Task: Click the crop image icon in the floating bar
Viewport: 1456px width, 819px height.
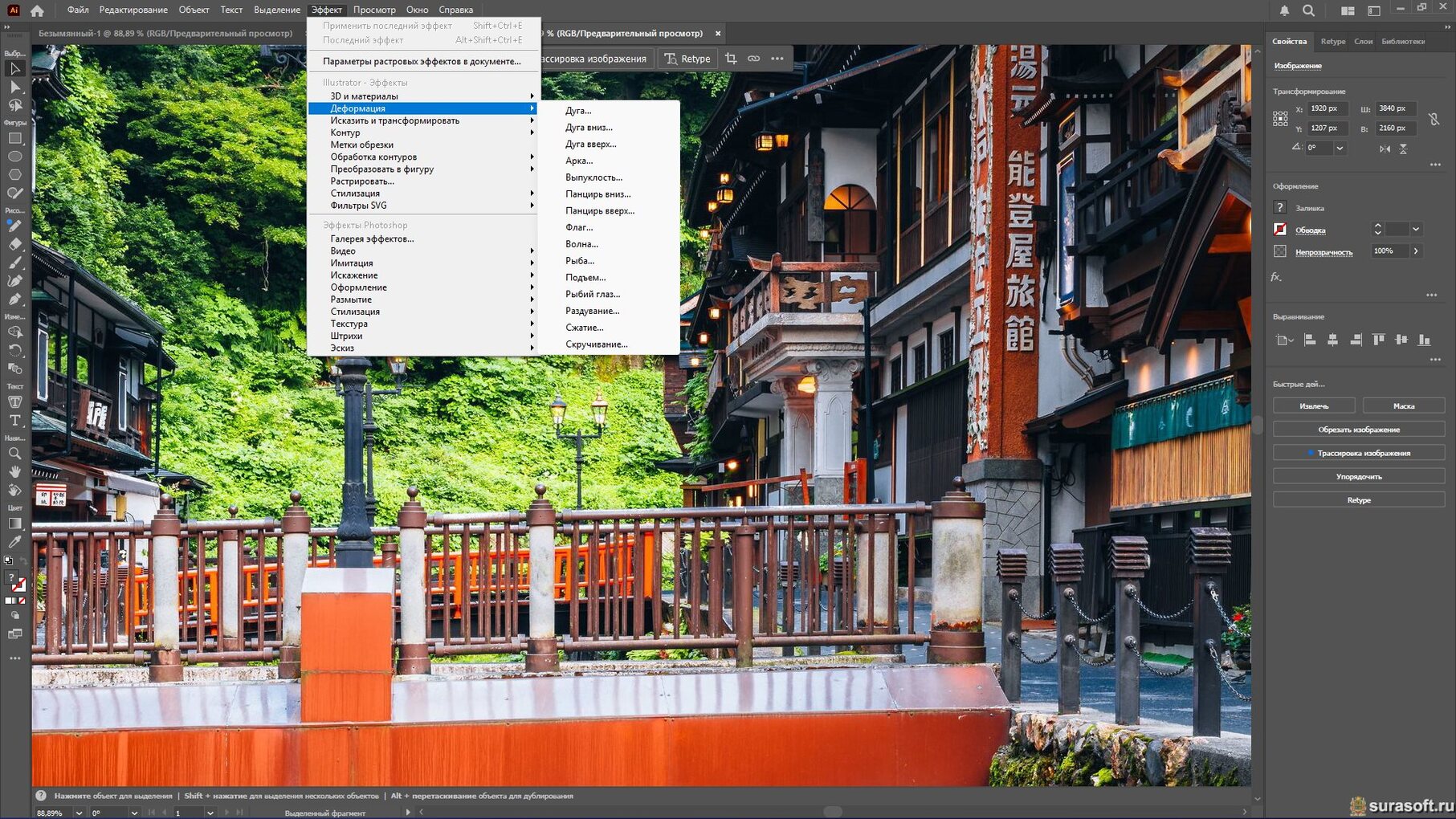Action: (x=731, y=59)
